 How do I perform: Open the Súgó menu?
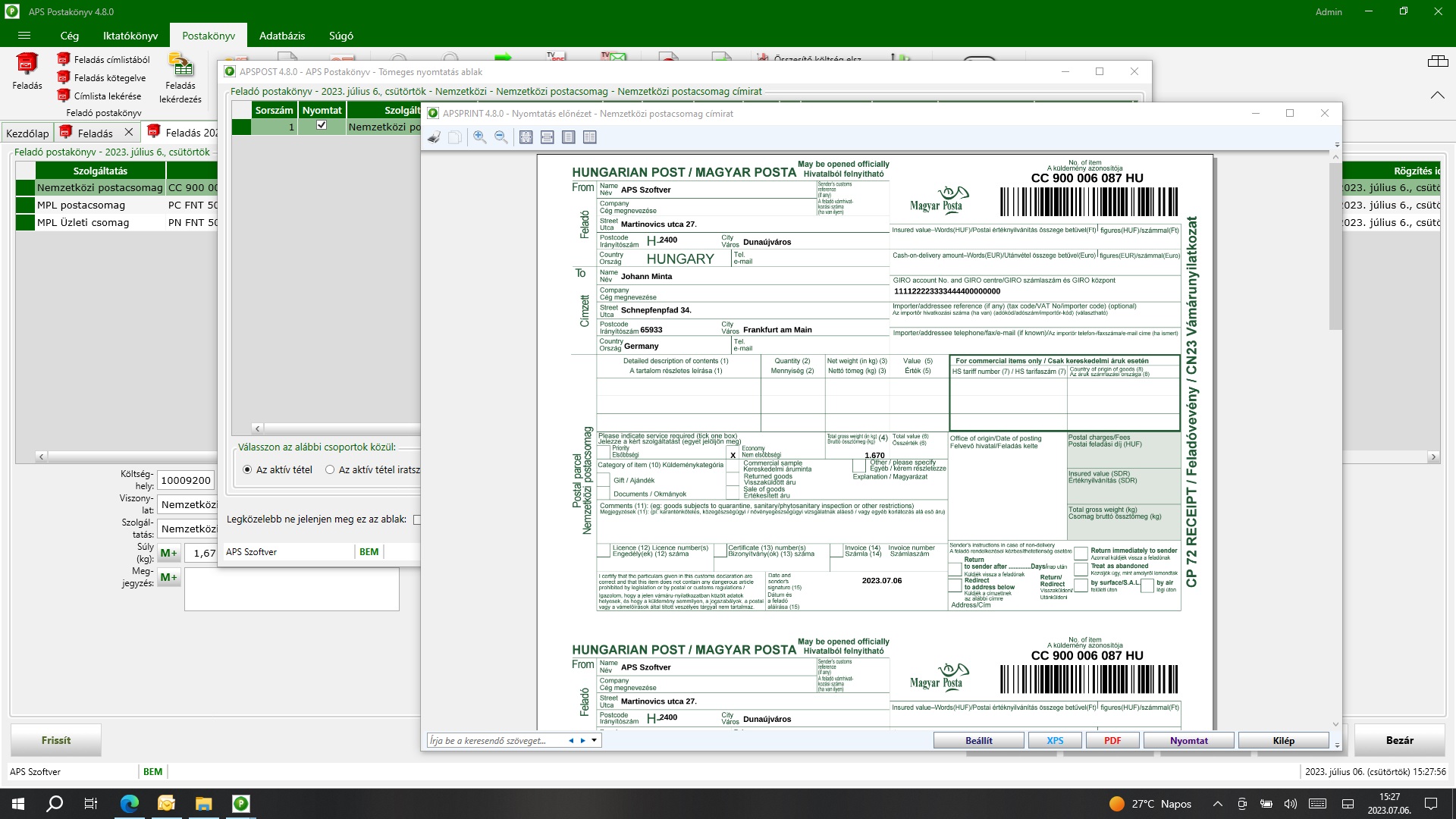341,36
